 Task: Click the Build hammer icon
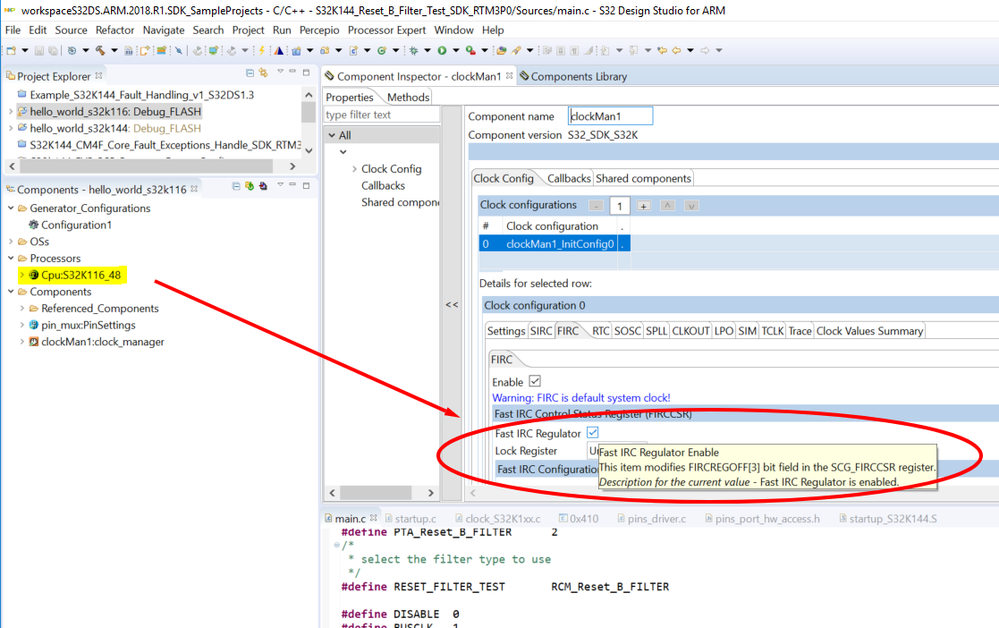click(x=101, y=50)
